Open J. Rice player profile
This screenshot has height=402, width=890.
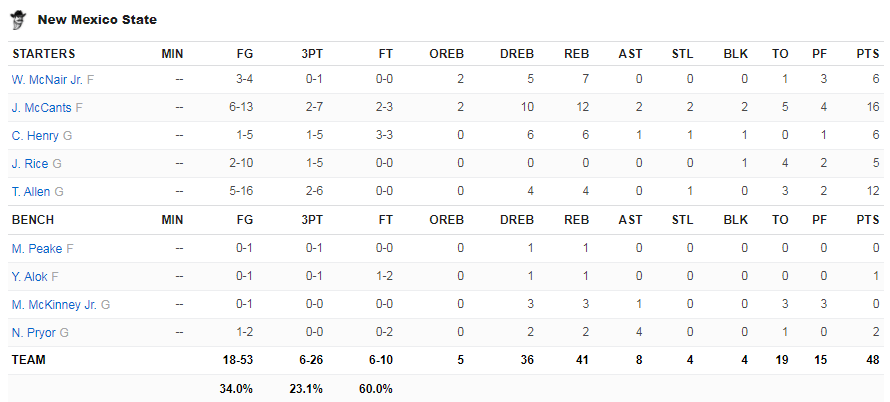[x=30, y=164]
